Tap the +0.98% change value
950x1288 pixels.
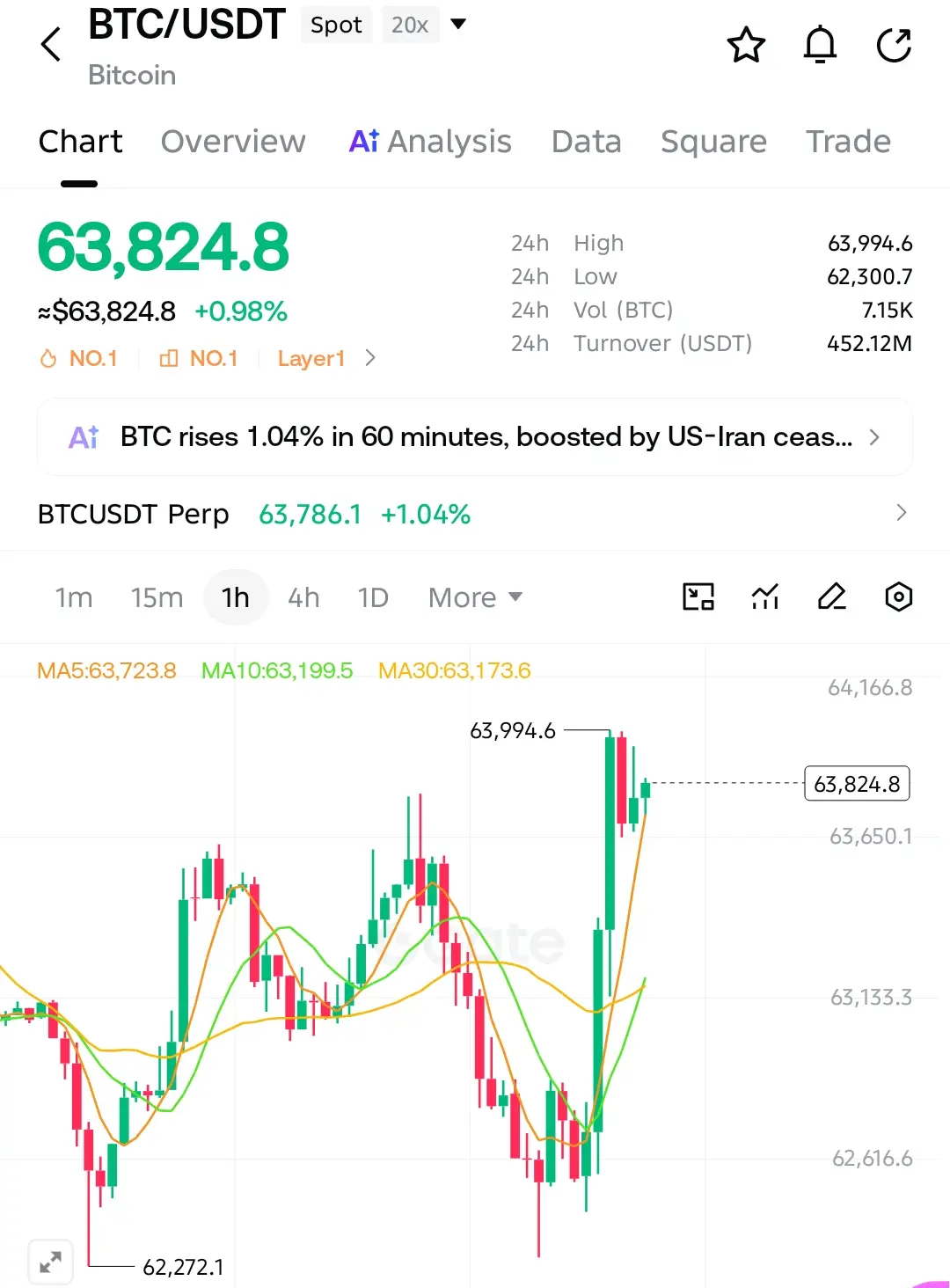coord(241,311)
